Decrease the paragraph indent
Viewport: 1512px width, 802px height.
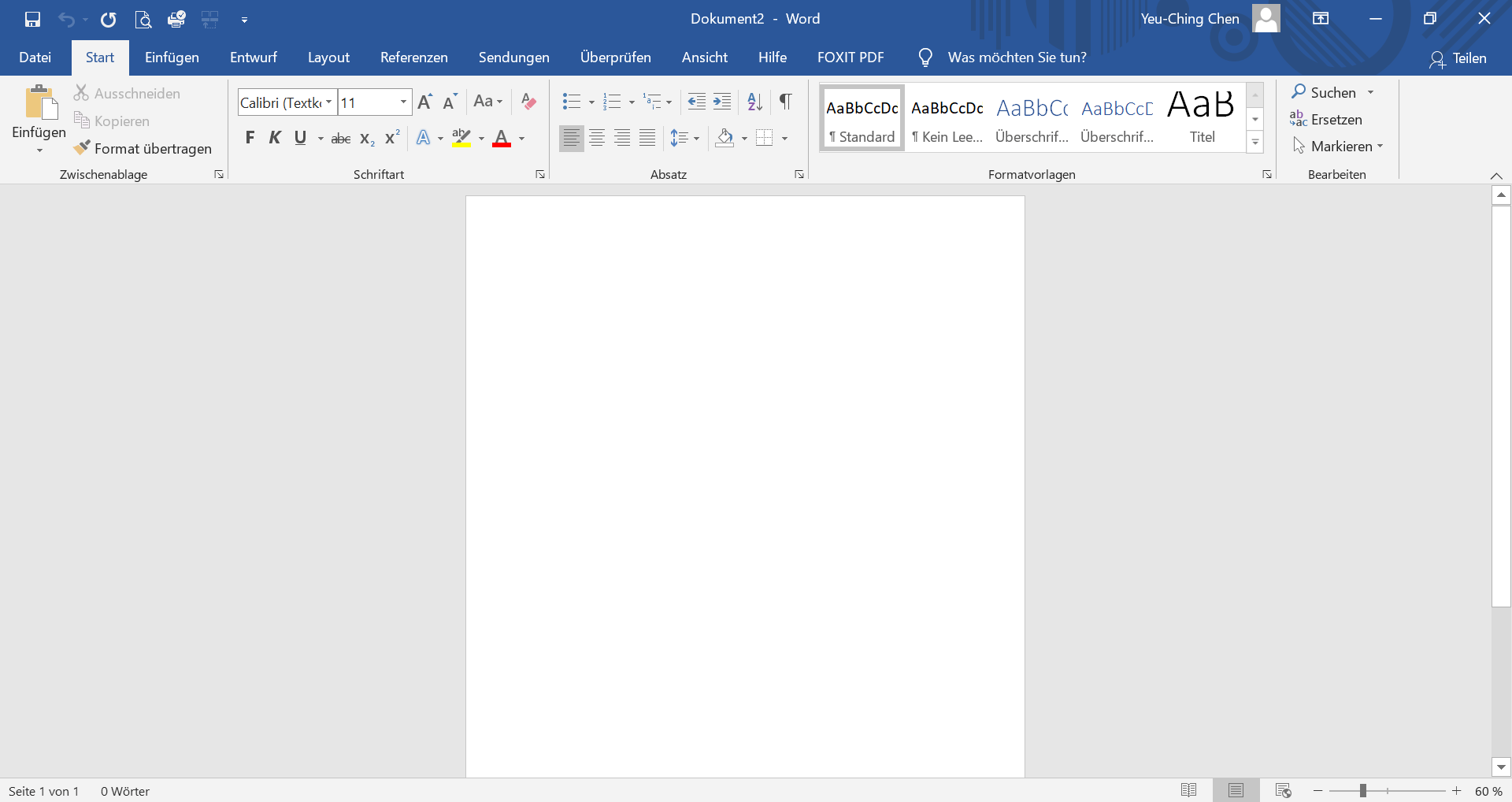coord(696,102)
